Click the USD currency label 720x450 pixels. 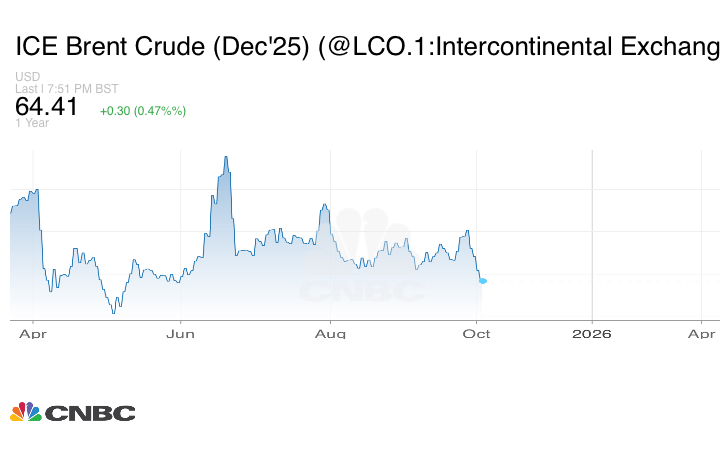click(x=27, y=77)
